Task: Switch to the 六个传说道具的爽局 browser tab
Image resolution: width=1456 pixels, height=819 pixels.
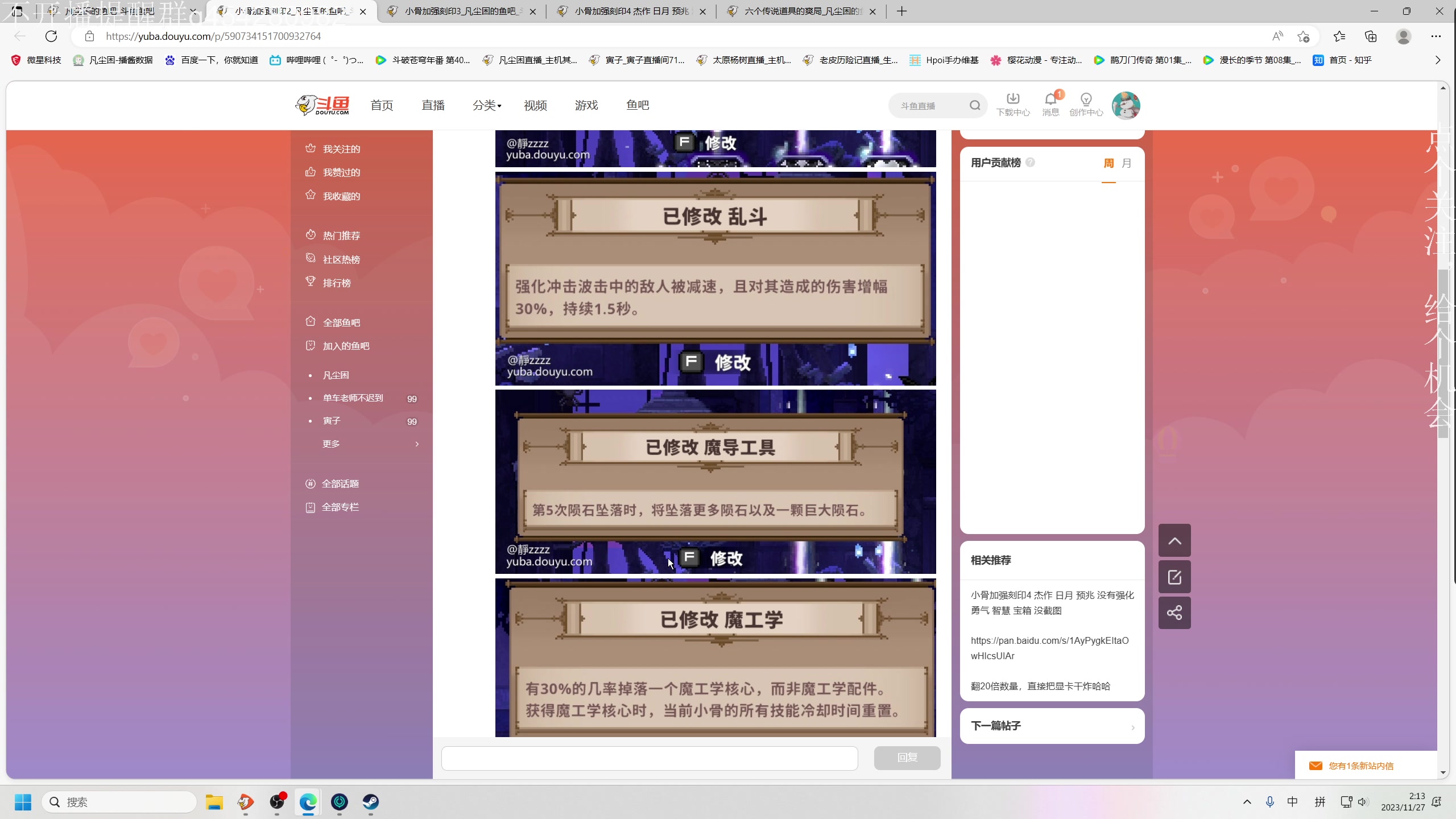Action: [x=801, y=11]
